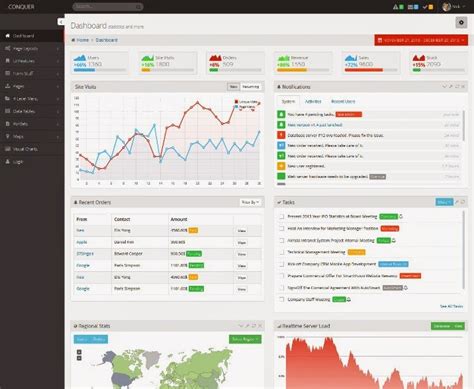Viewport: 474px width, 389px height.
Task: Click the wrench icon in Regional Stats header
Action: pos(247,326)
